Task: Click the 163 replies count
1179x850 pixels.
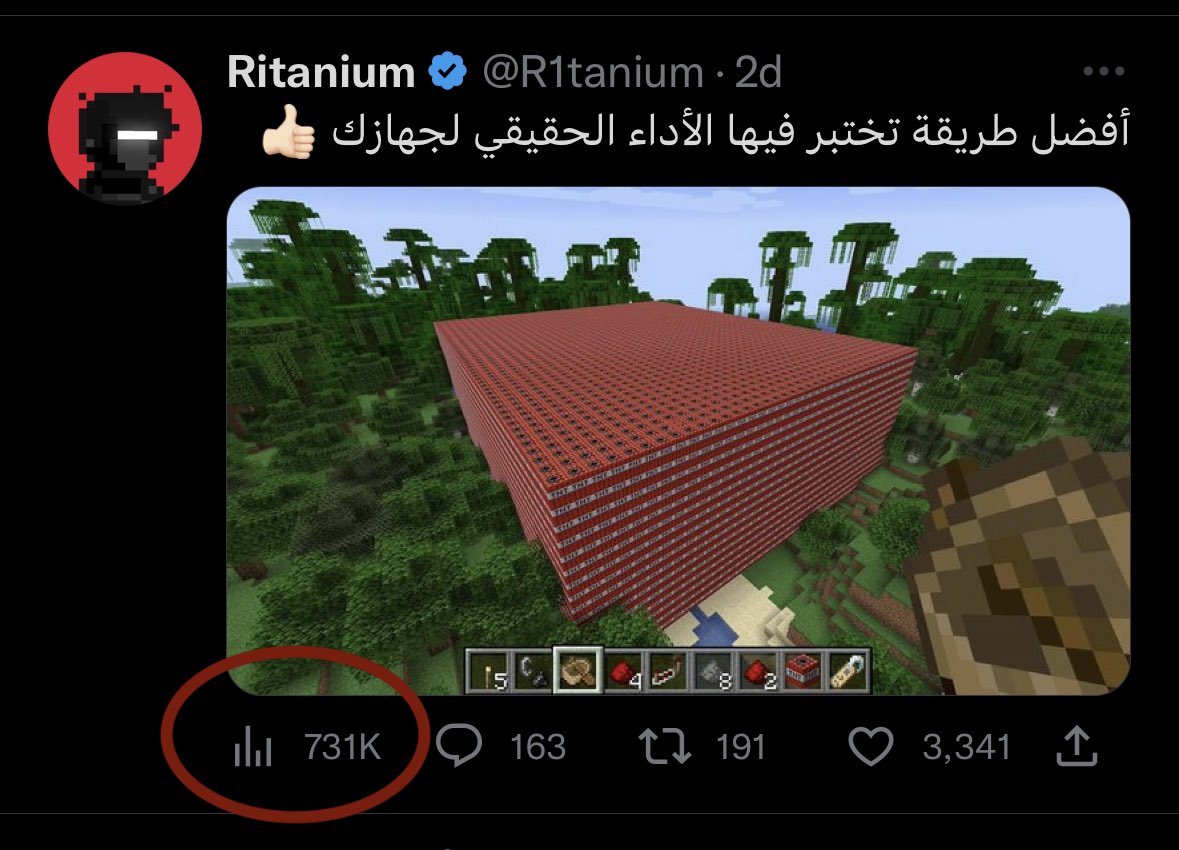Action: pyautogui.click(x=538, y=747)
